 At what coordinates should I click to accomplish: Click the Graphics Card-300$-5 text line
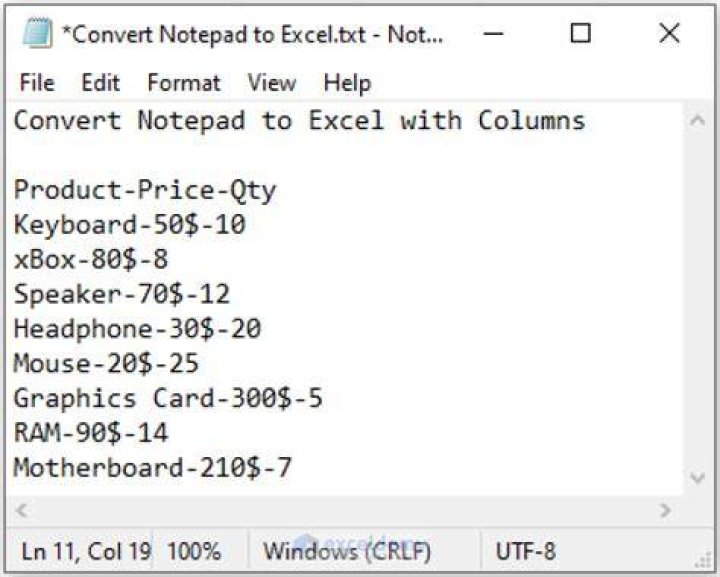(x=168, y=398)
